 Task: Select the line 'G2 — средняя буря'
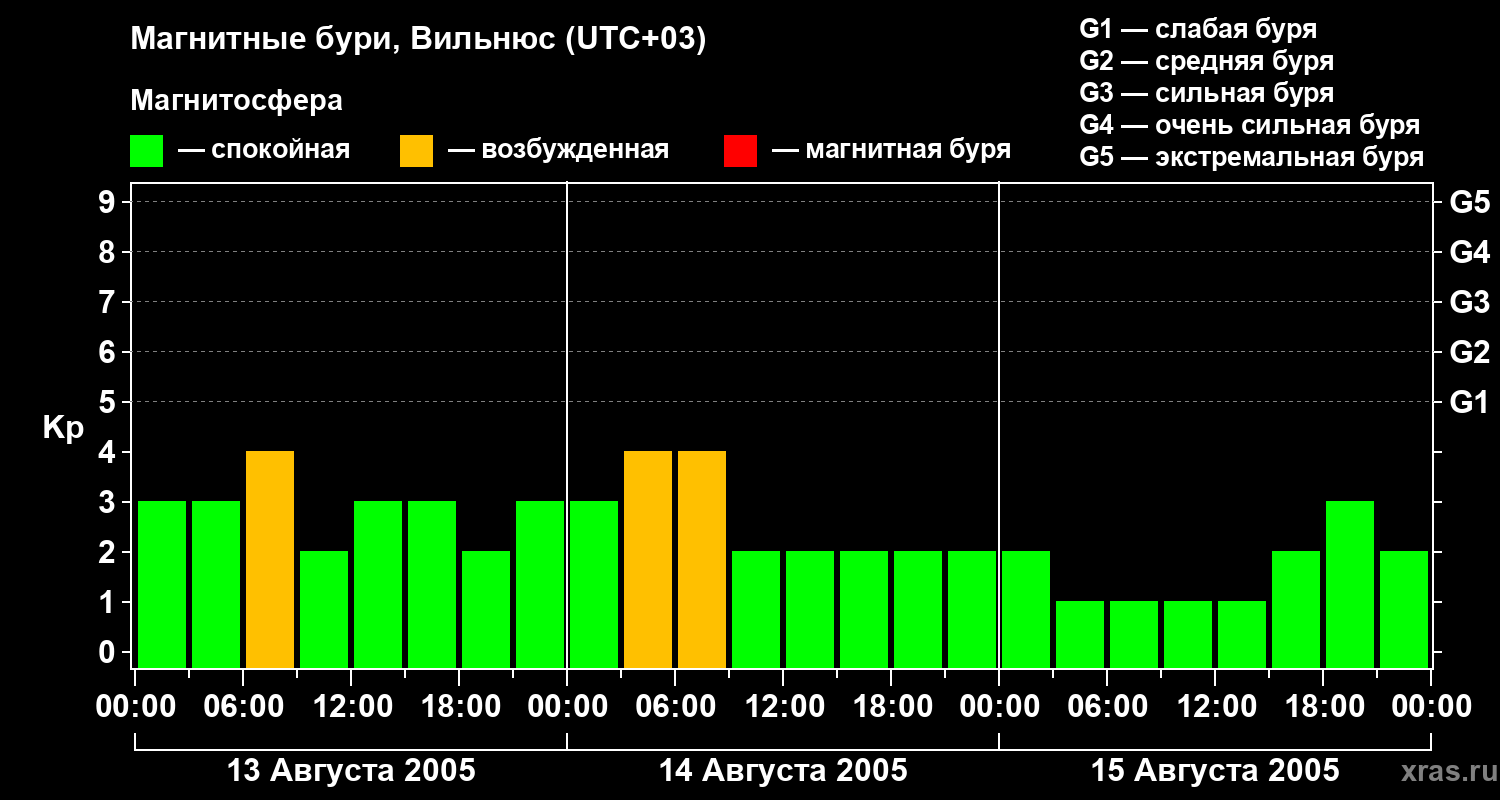1206,61
